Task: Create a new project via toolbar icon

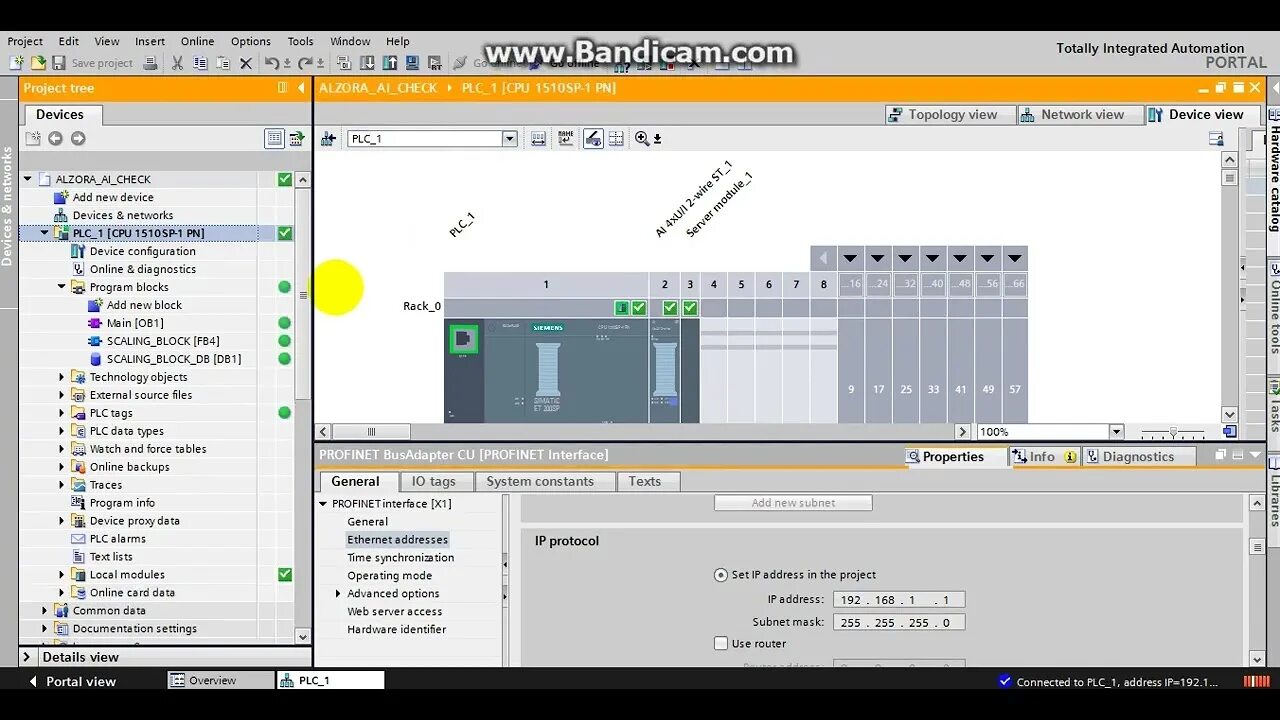Action: (16, 63)
